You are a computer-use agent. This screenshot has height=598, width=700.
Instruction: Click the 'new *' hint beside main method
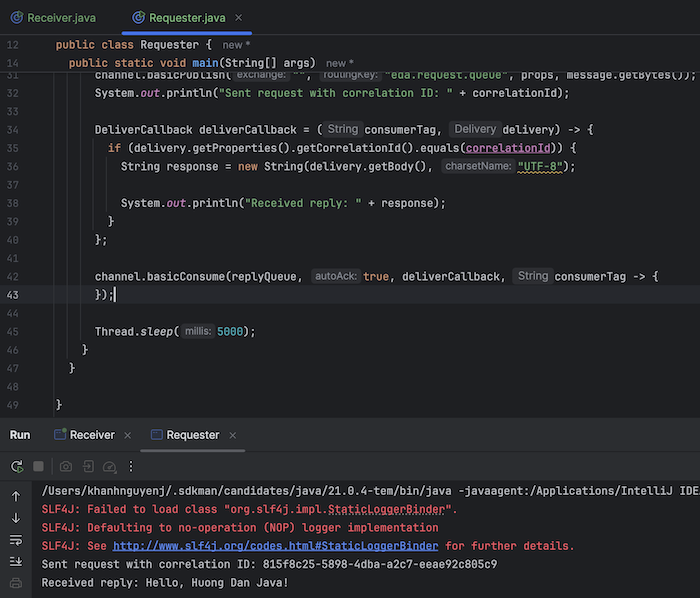(340, 63)
